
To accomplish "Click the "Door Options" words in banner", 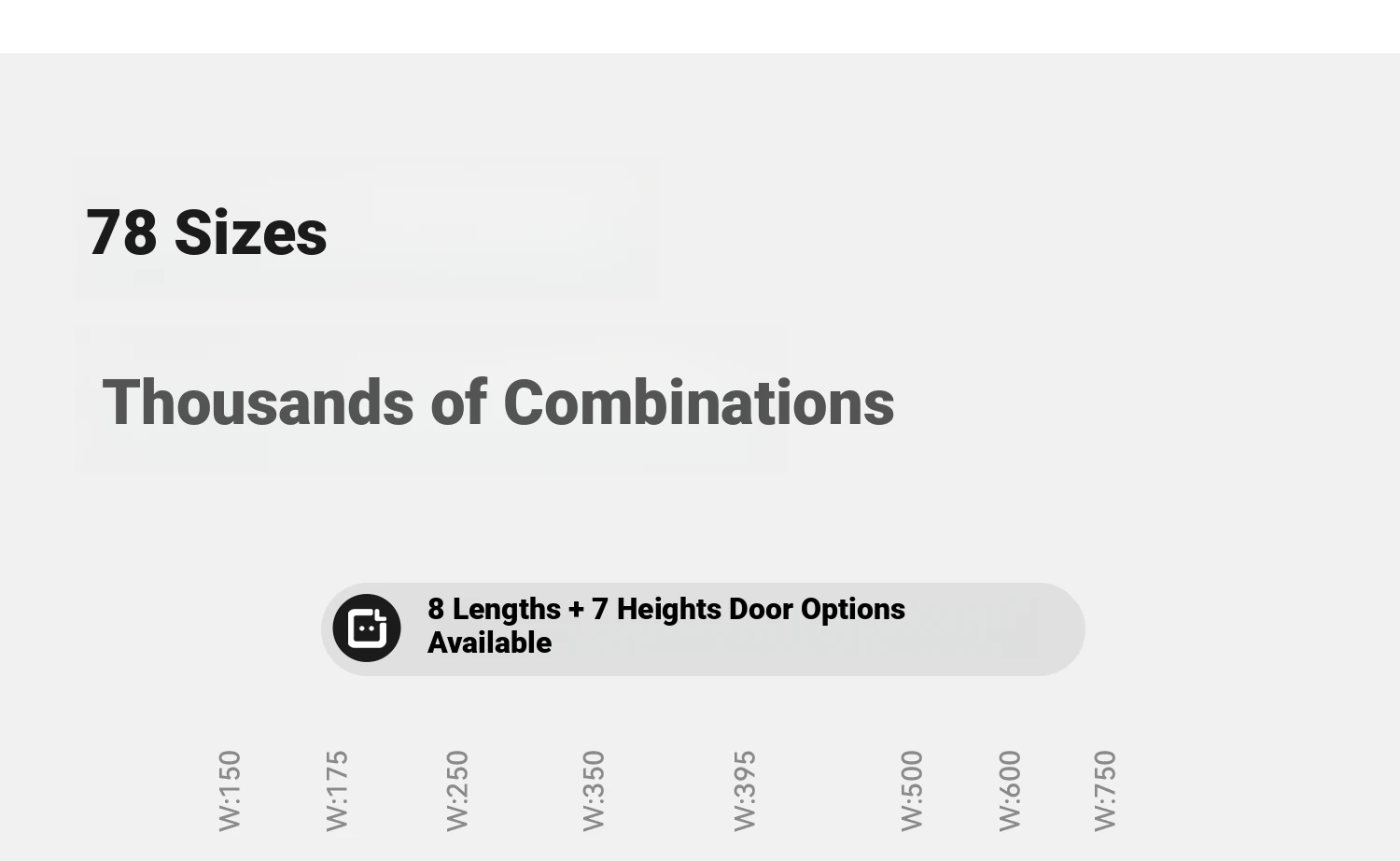I will tap(817, 609).
